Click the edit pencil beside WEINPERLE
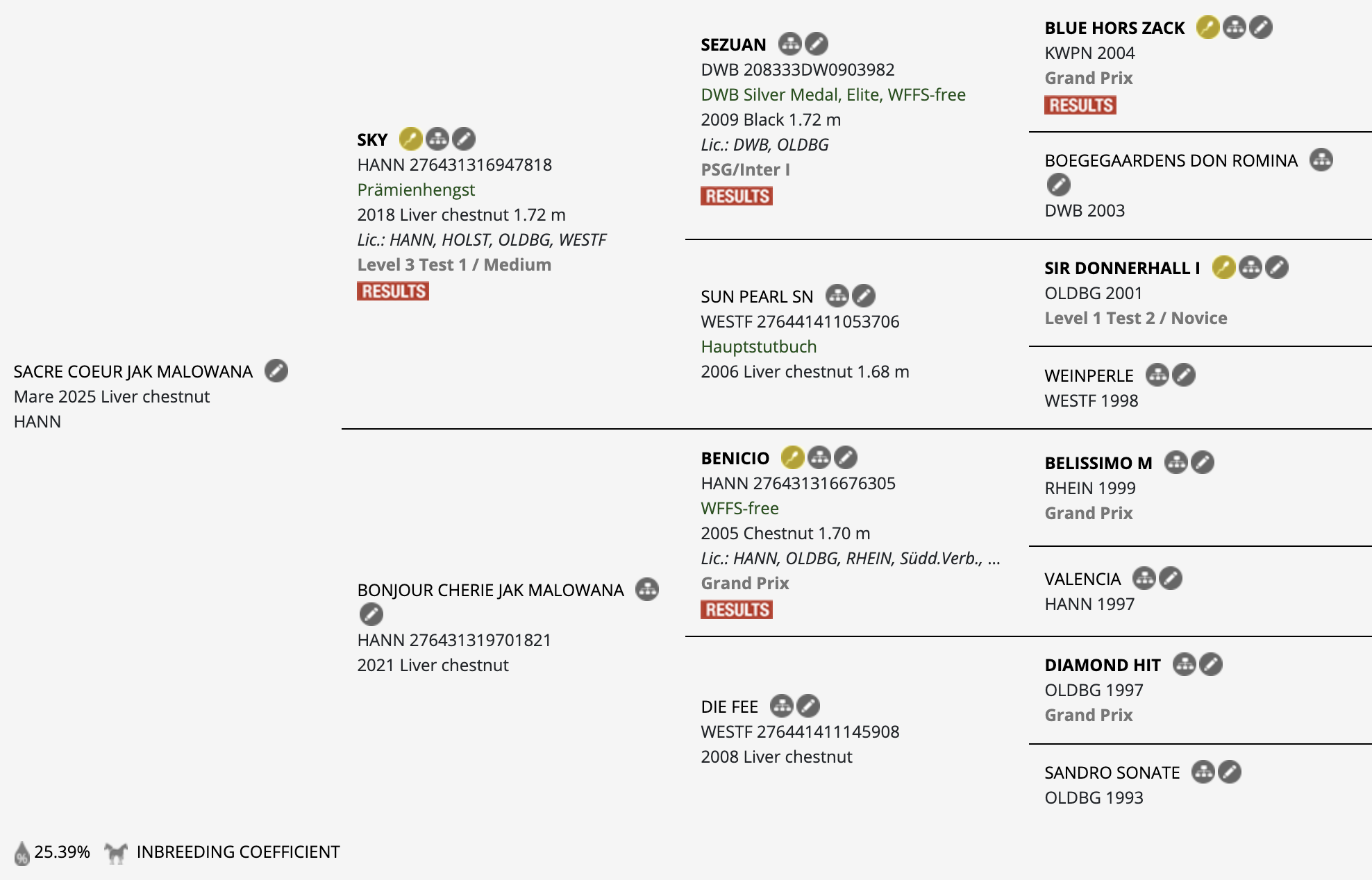The image size is (1372, 880). point(1184,375)
